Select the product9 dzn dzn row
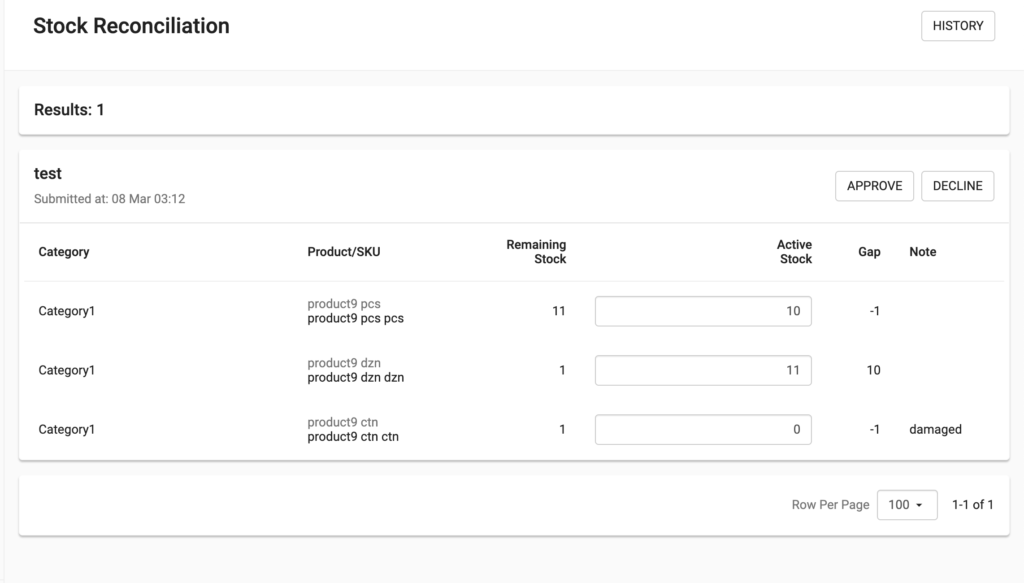 [514, 370]
